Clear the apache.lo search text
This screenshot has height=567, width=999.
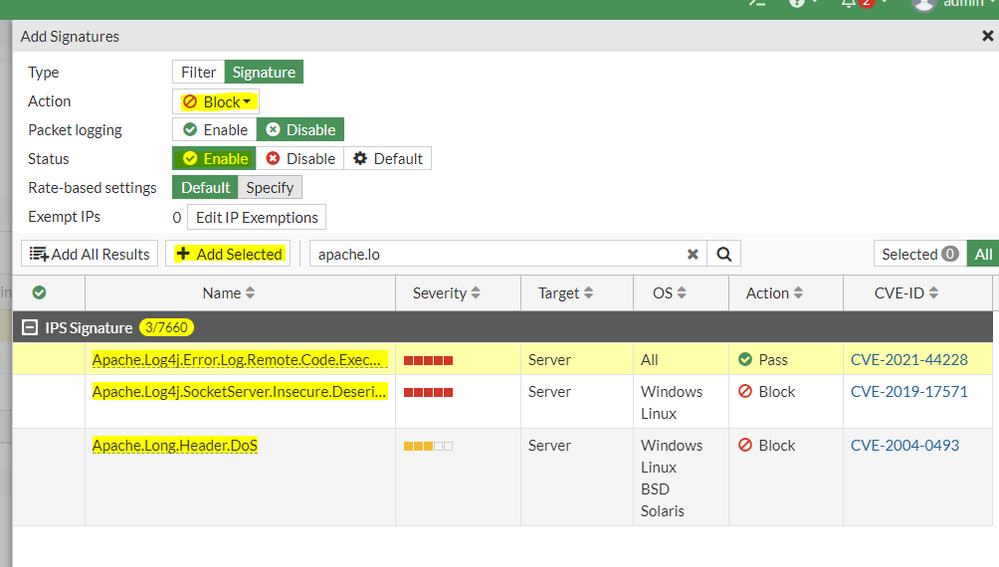pyautogui.click(x=692, y=254)
